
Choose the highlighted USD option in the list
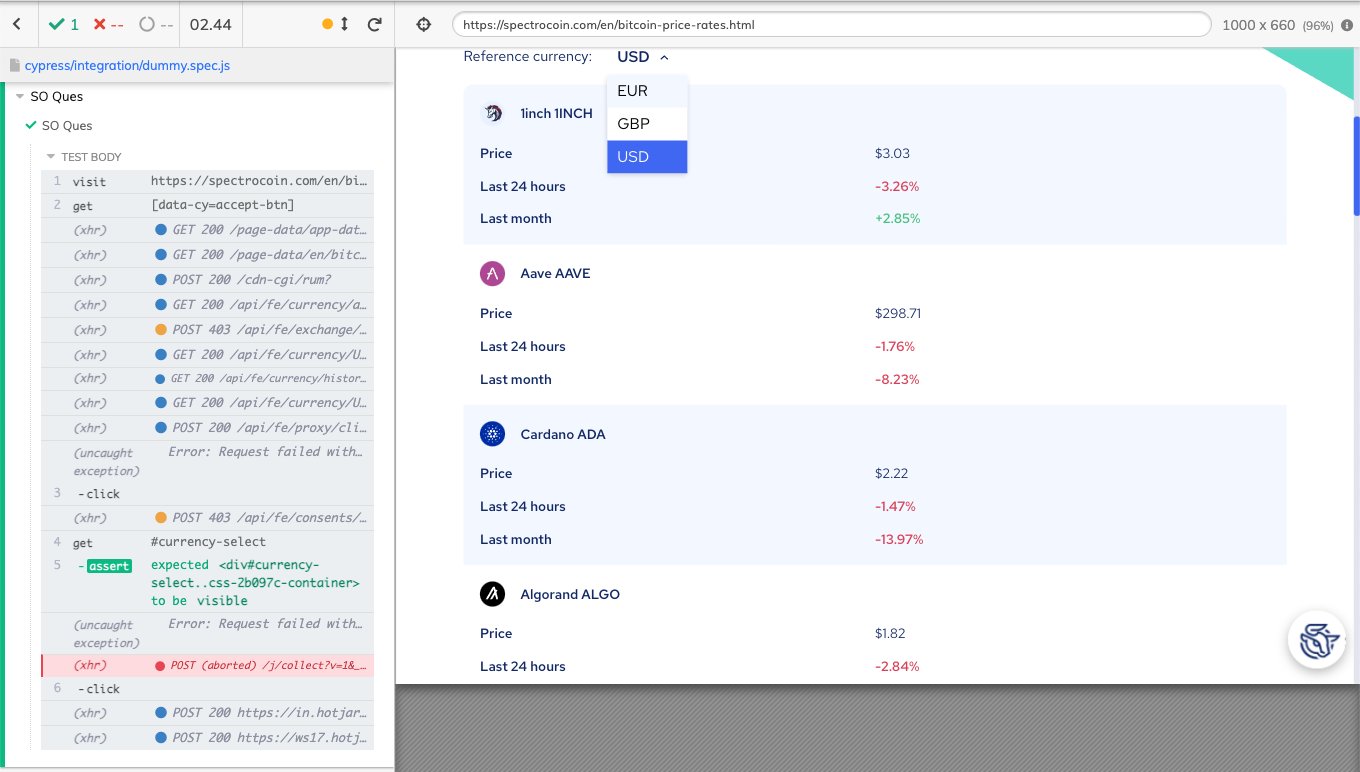647,157
